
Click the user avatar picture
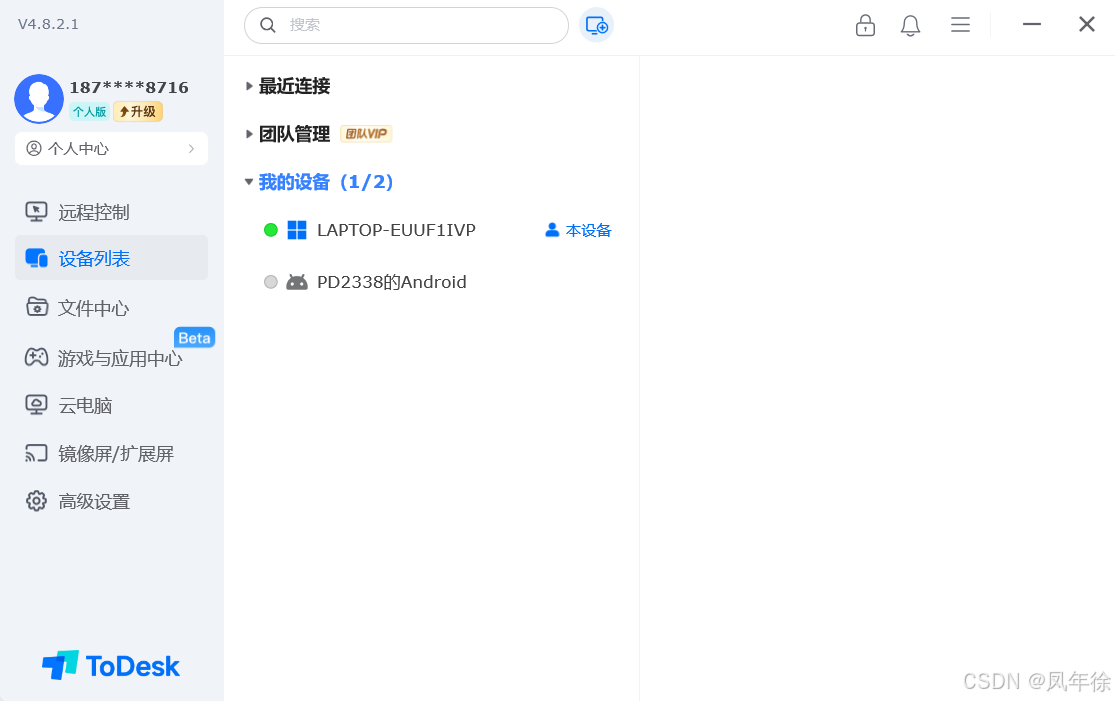39,99
